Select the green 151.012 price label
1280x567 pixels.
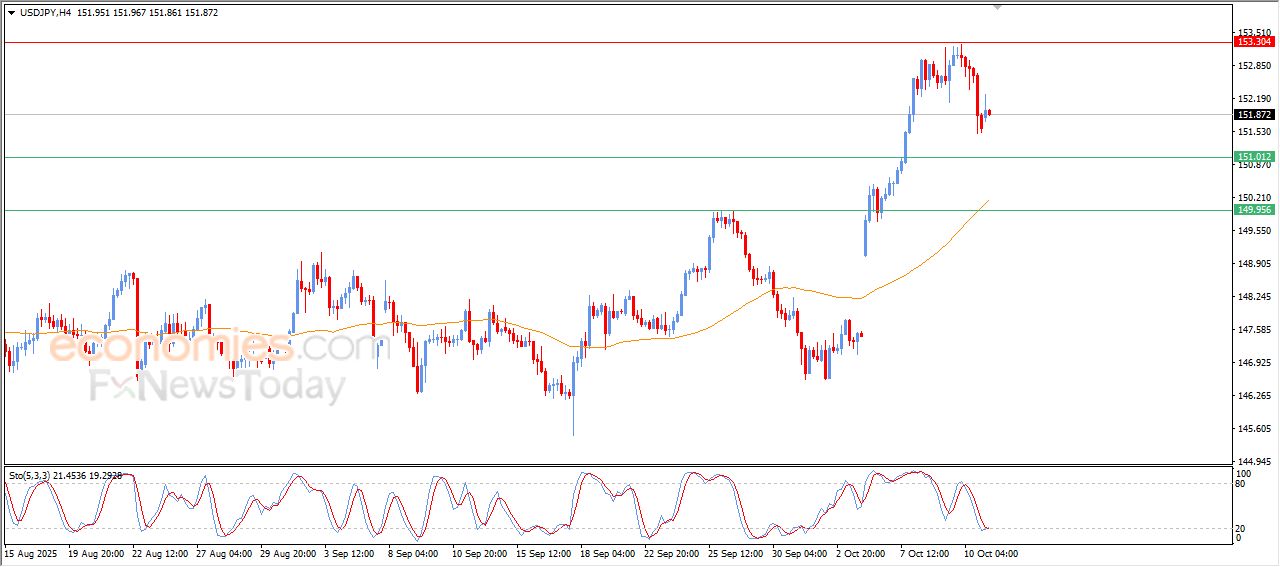[1254, 157]
